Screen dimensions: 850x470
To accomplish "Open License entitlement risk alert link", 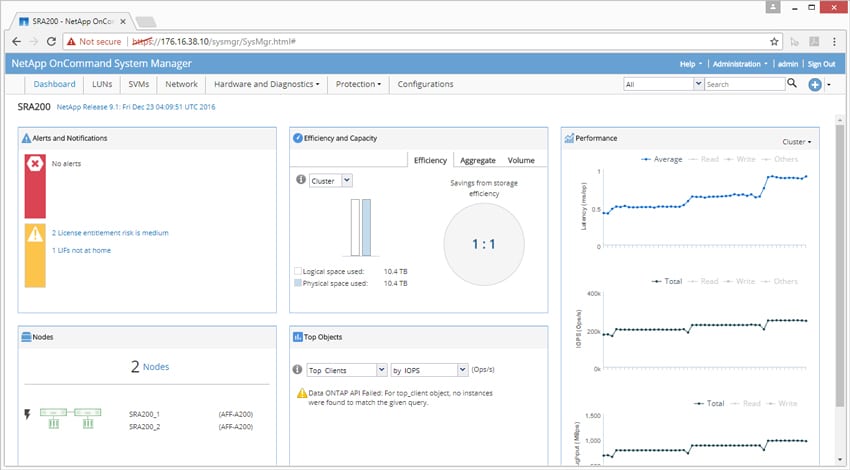I will [x=110, y=233].
